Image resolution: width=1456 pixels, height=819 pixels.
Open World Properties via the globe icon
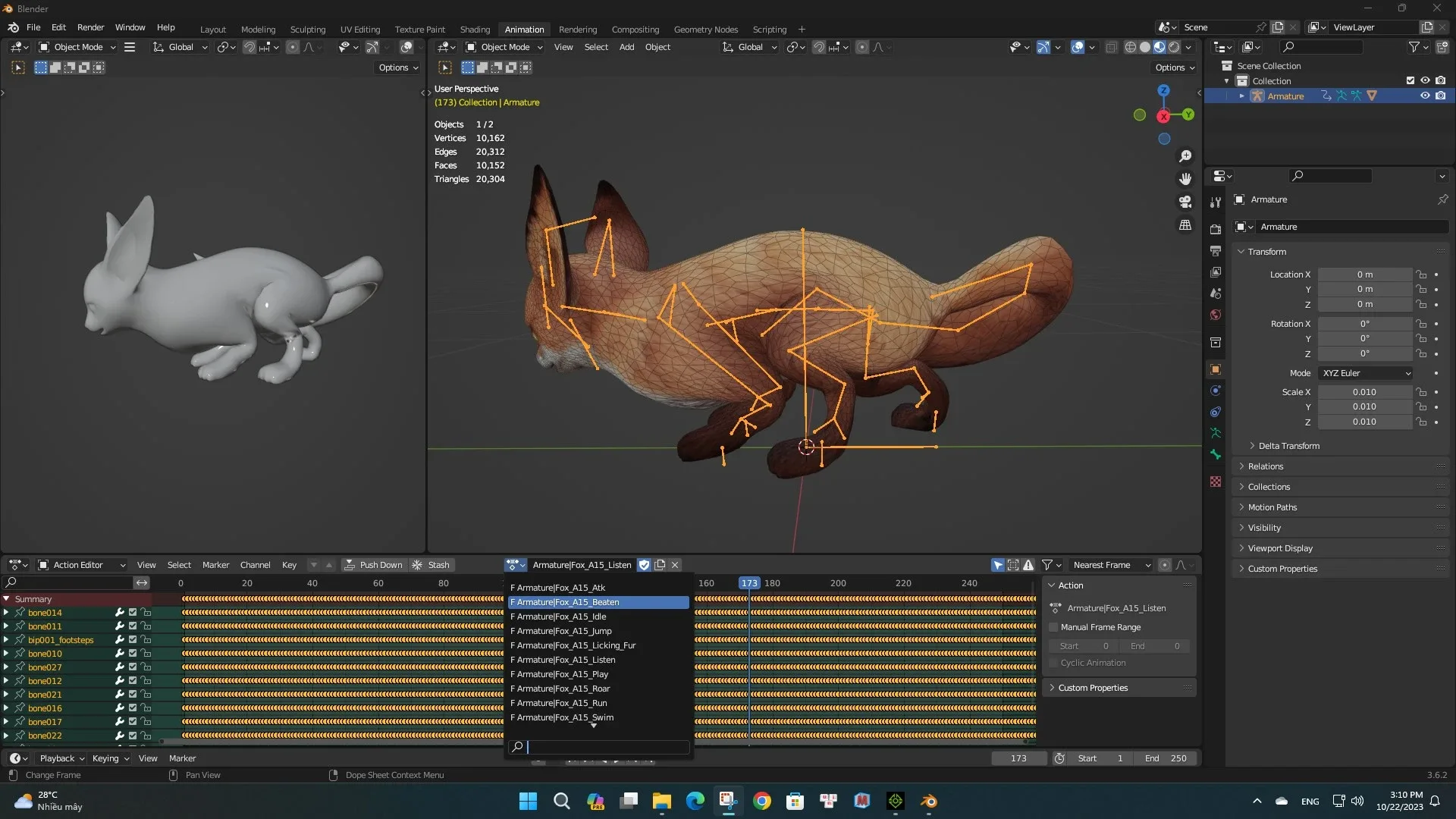click(x=1216, y=315)
